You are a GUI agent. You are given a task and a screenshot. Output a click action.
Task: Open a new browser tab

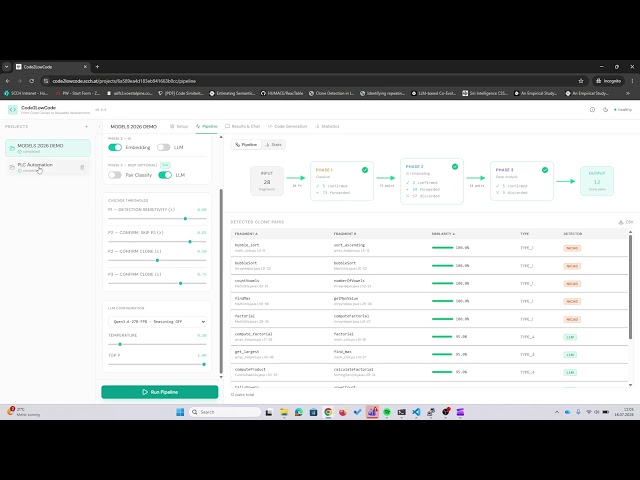point(97,67)
